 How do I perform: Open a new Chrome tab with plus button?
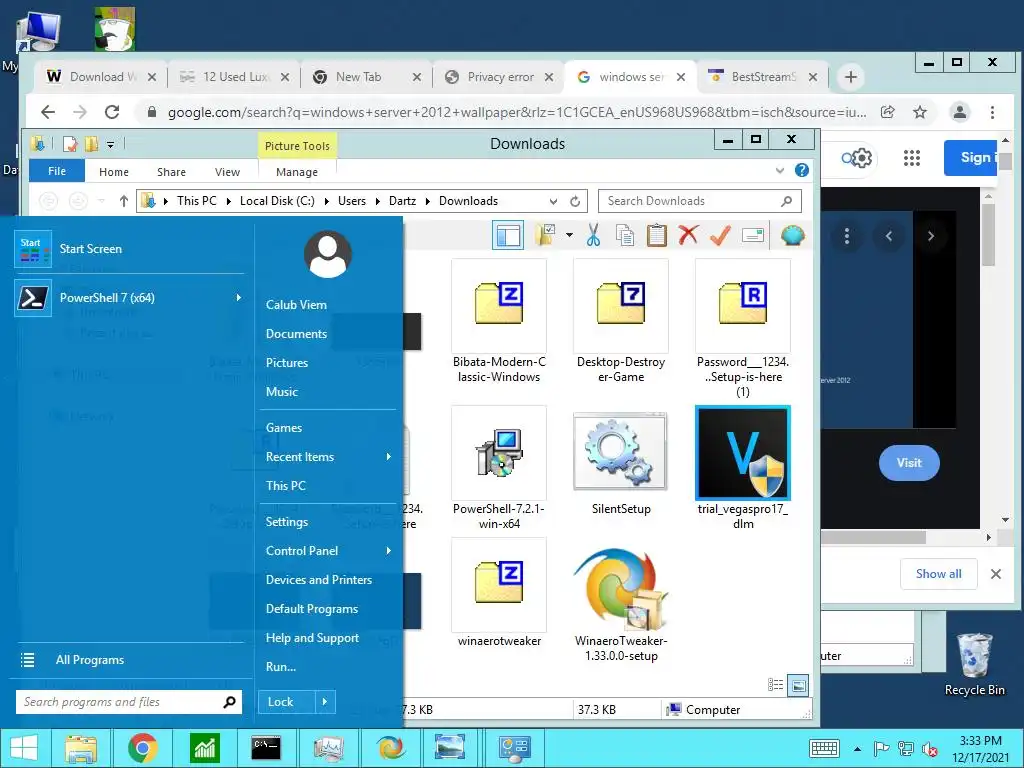850,77
